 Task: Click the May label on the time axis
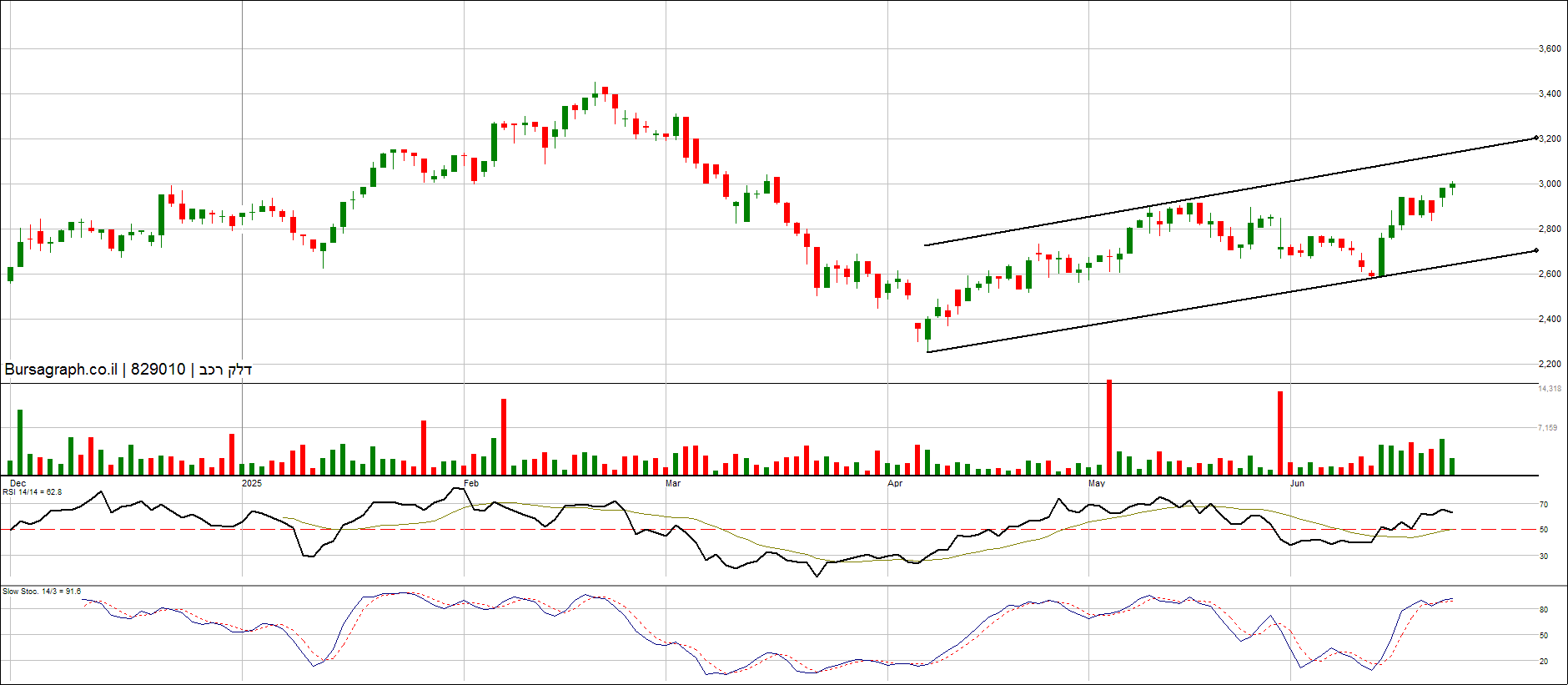[x=1096, y=483]
